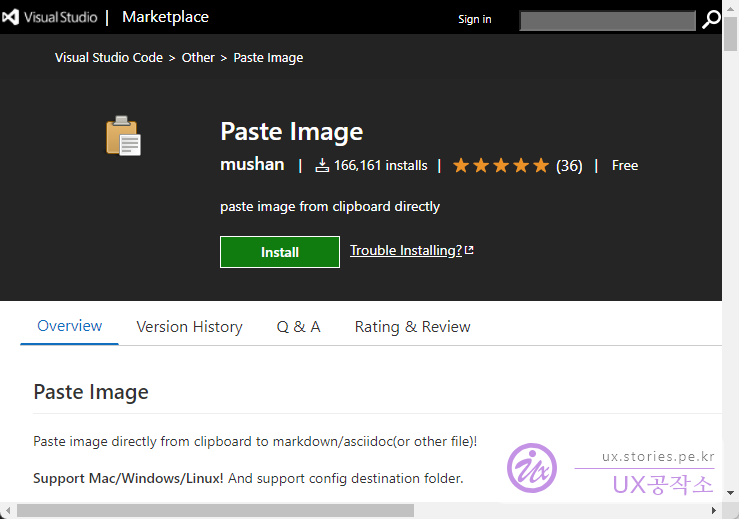This screenshot has height=519, width=739.
Task: Open the Q & A tab
Action: [x=298, y=327]
